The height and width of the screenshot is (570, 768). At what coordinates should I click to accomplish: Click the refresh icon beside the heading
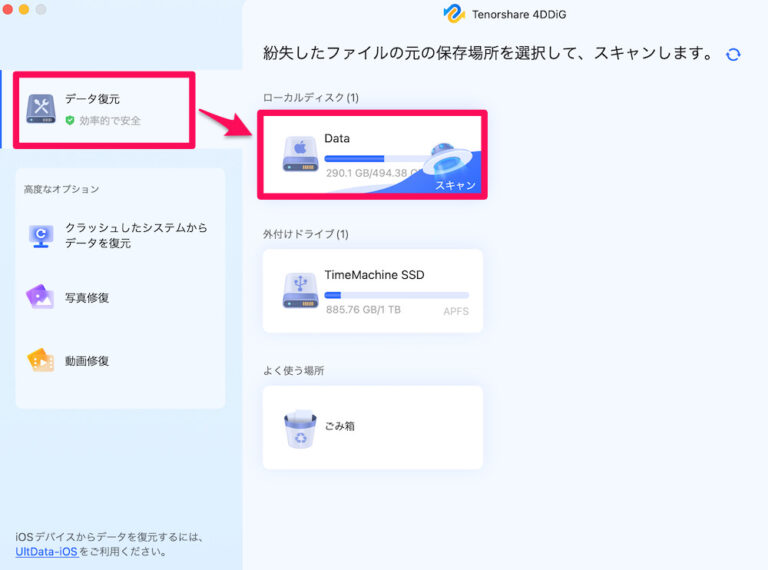pos(733,54)
